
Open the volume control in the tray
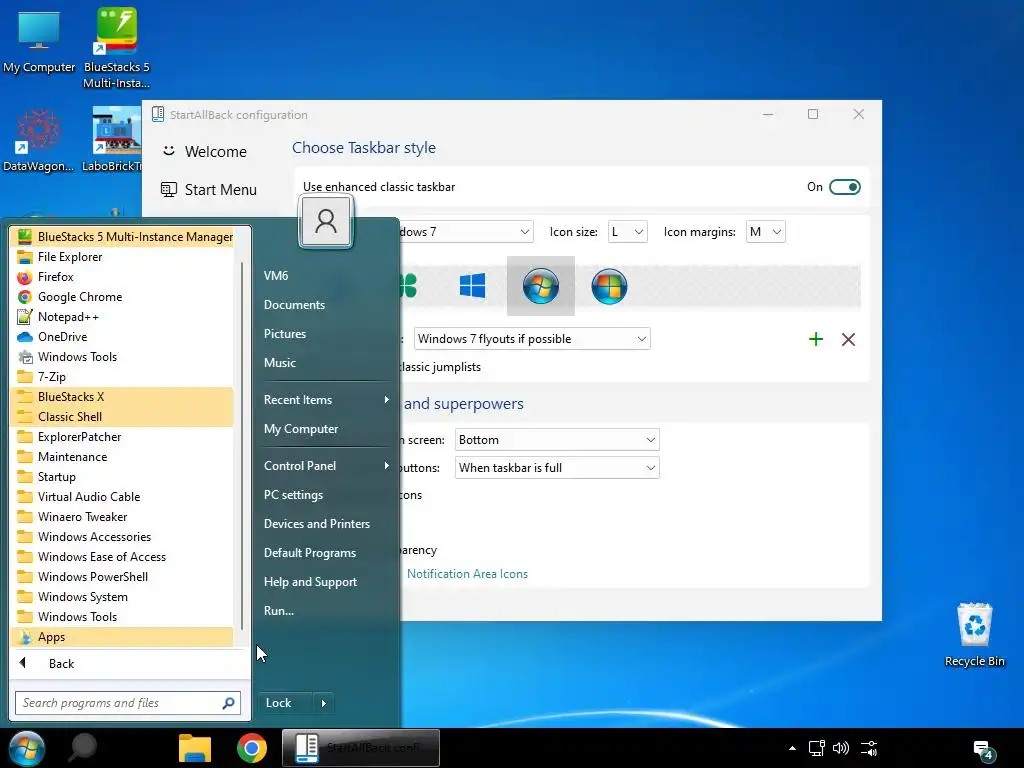[841, 748]
